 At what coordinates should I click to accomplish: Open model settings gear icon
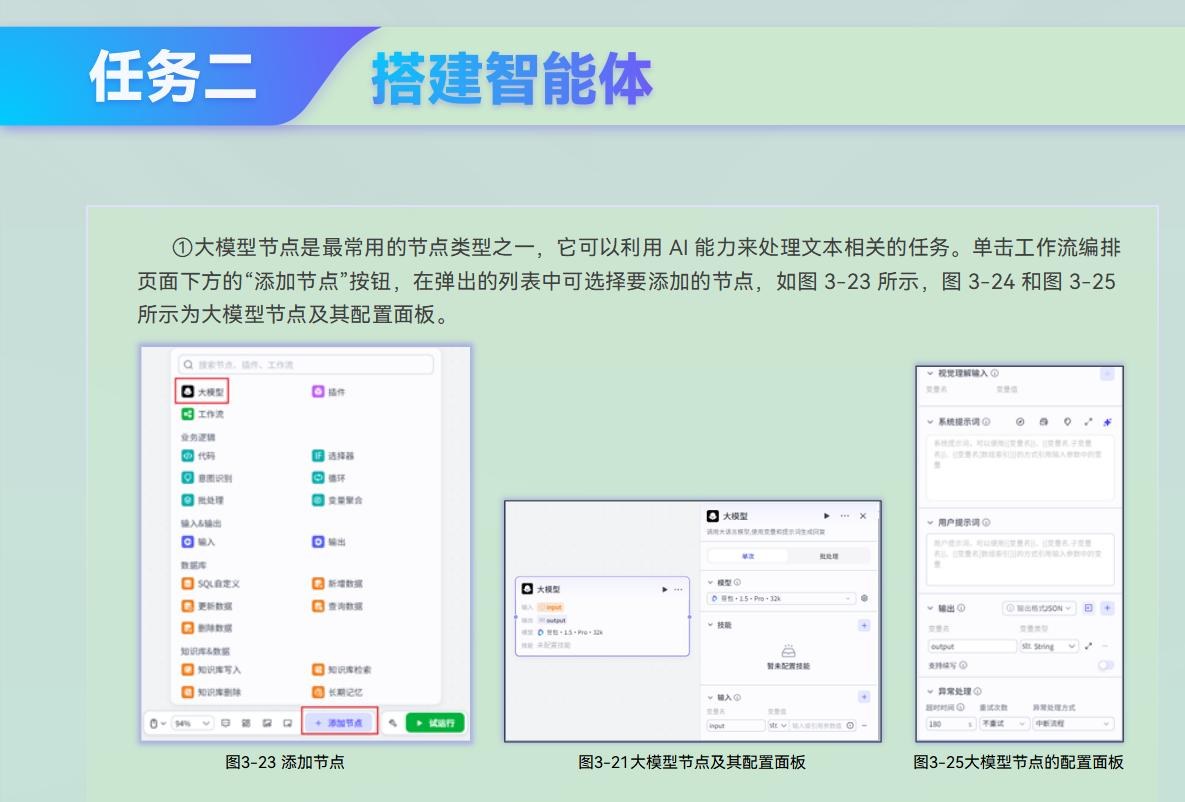click(x=865, y=598)
